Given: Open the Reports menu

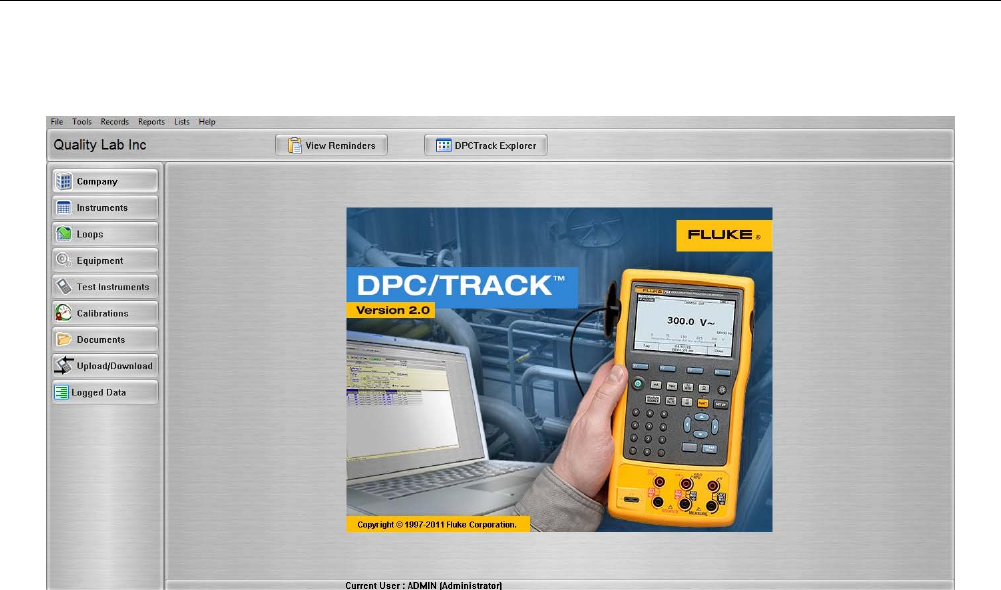Looking at the screenshot, I should [x=151, y=121].
